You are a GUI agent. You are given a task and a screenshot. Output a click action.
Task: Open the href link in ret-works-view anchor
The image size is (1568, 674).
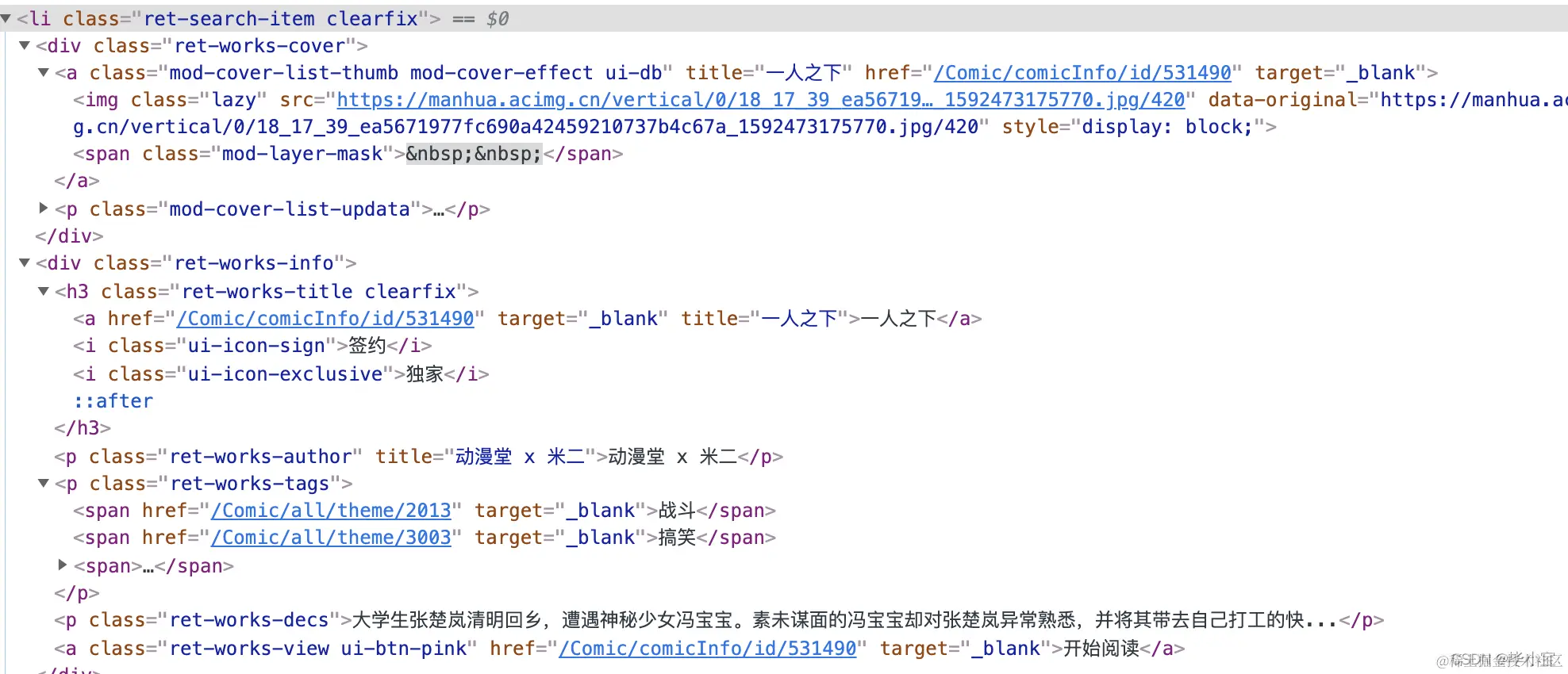click(708, 649)
